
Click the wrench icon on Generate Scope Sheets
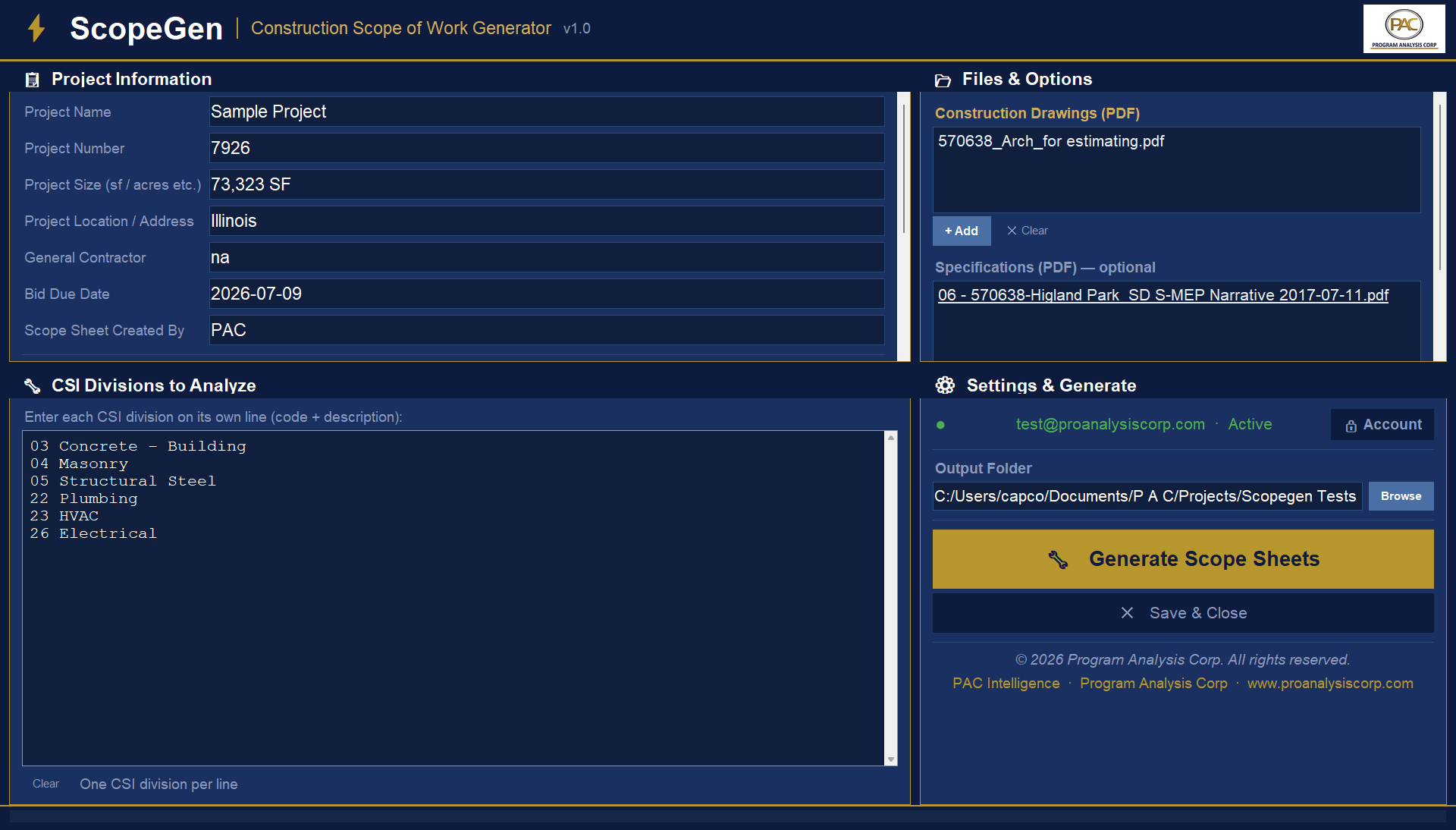click(x=1058, y=559)
